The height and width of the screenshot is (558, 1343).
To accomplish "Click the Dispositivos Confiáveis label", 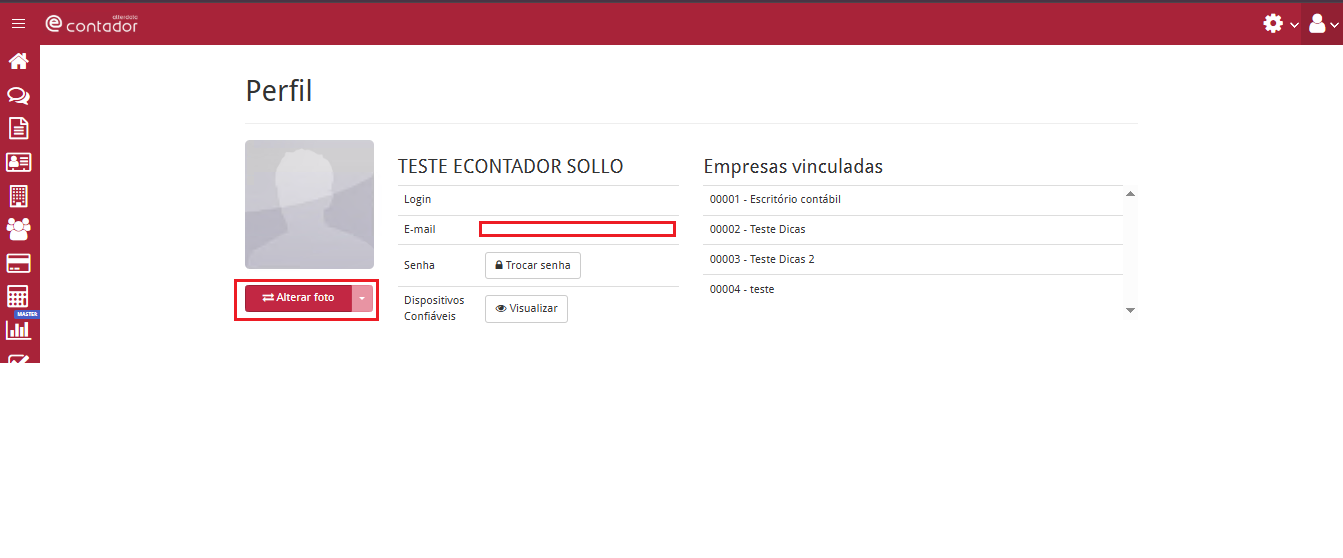I will click(434, 308).
